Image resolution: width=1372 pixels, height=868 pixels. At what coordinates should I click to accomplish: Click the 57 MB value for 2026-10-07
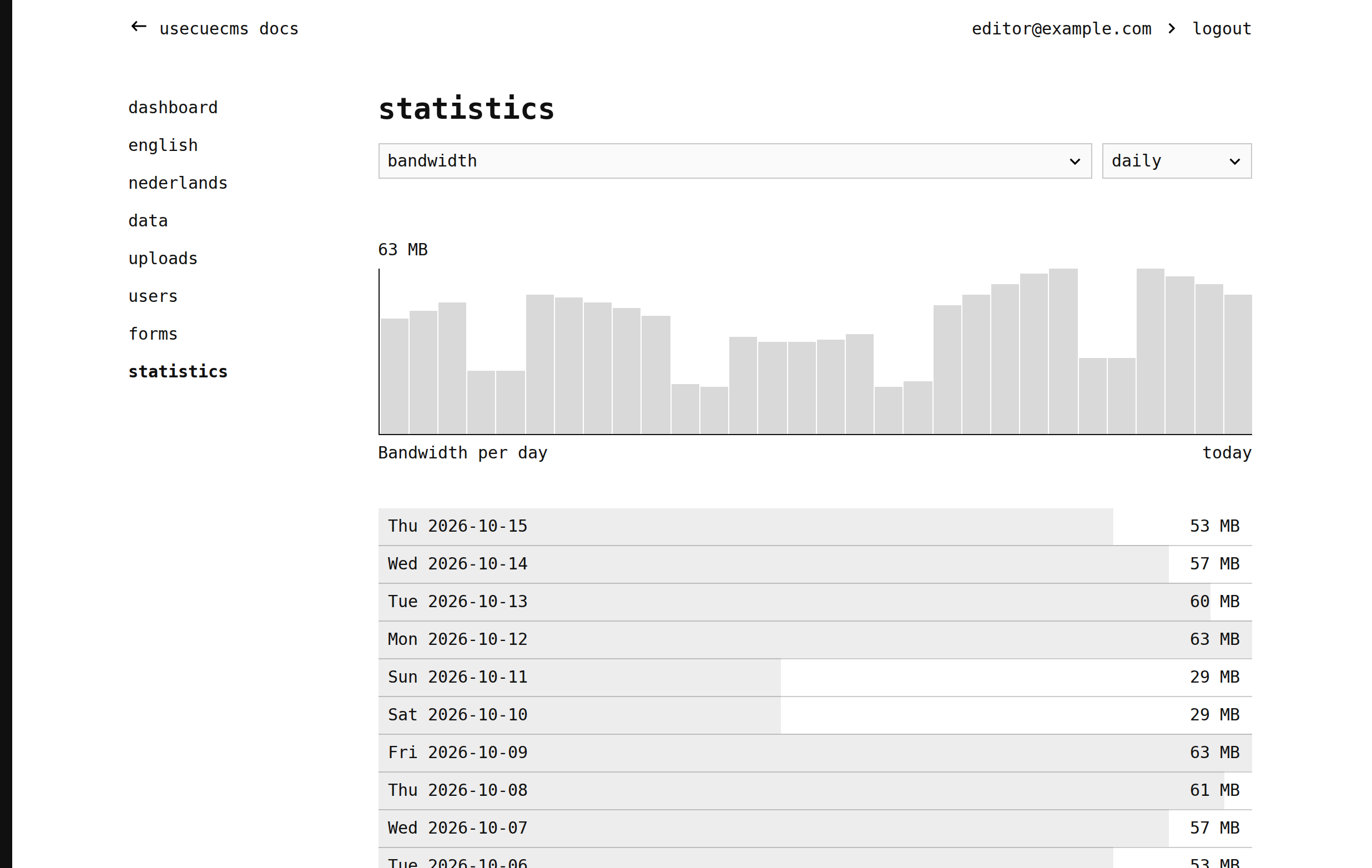coord(1215,827)
